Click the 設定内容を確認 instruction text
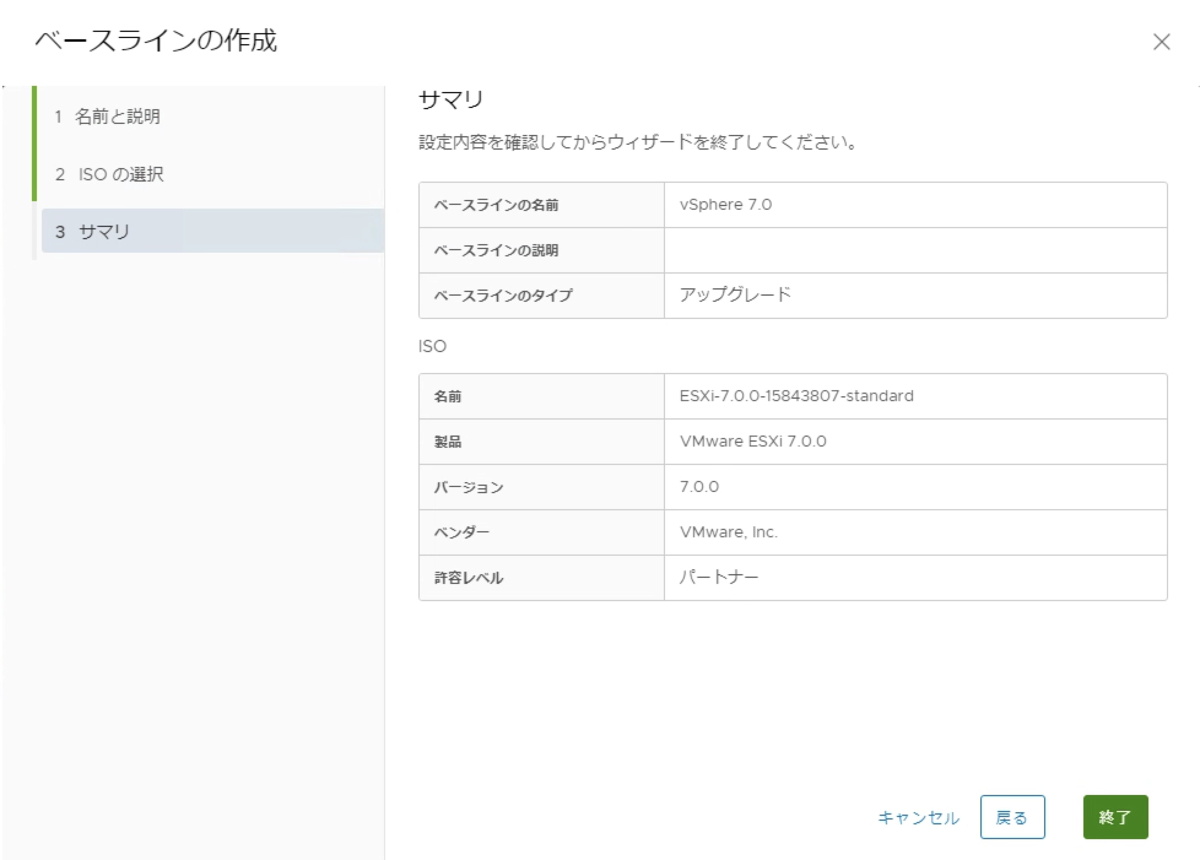The image size is (1200, 860). tap(638, 143)
